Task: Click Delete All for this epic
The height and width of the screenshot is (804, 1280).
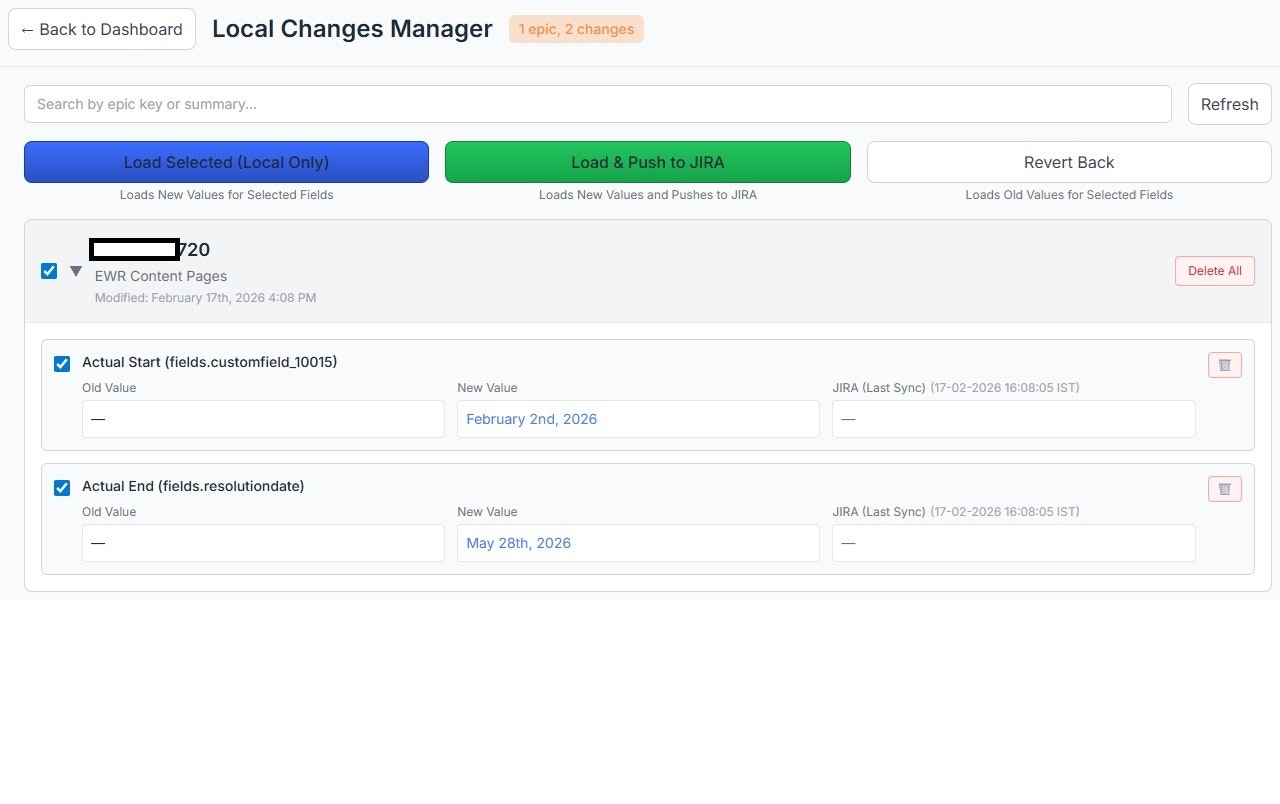Action: point(1214,270)
